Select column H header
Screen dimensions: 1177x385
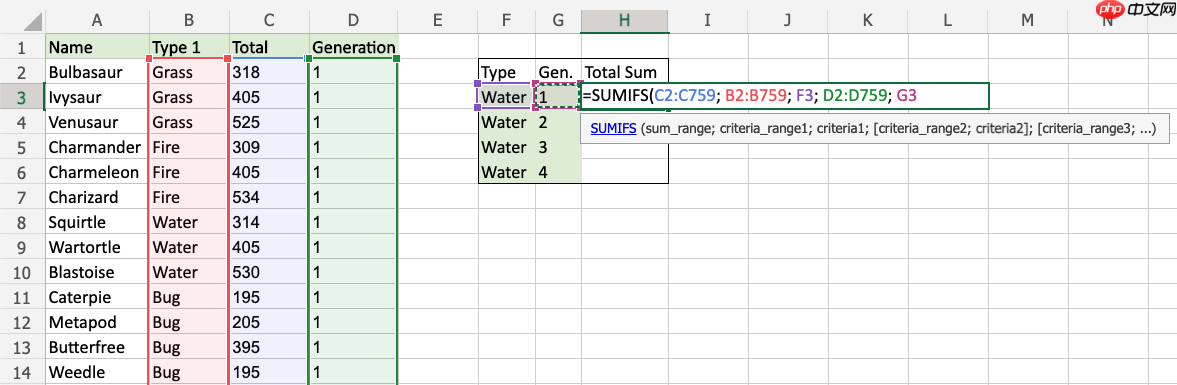(625, 22)
